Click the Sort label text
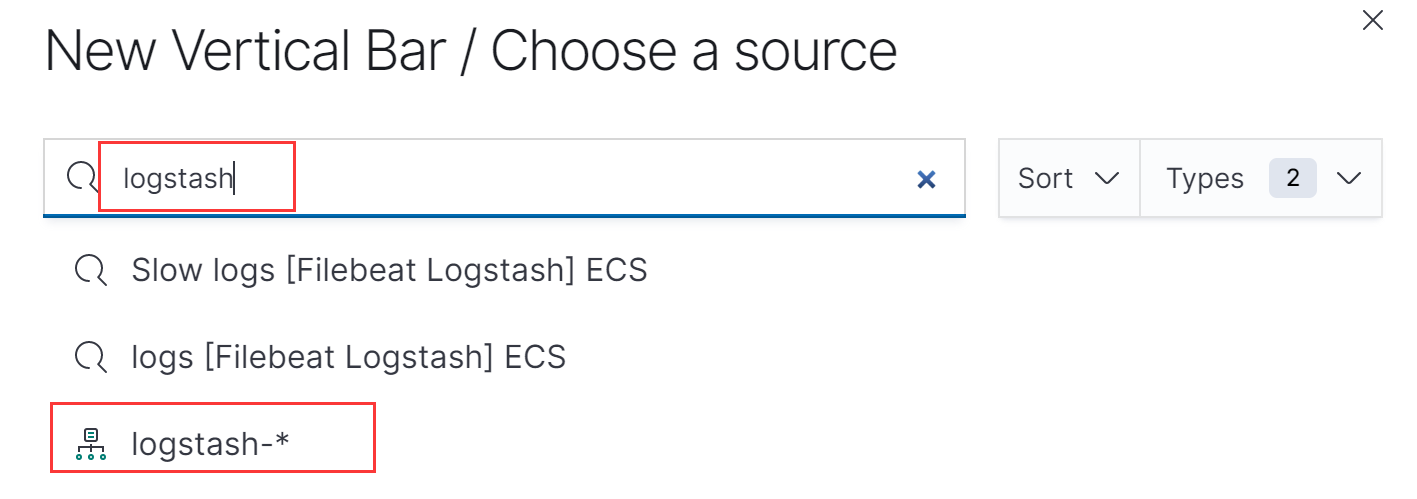1417x499 pixels. [x=1045, y=178]
